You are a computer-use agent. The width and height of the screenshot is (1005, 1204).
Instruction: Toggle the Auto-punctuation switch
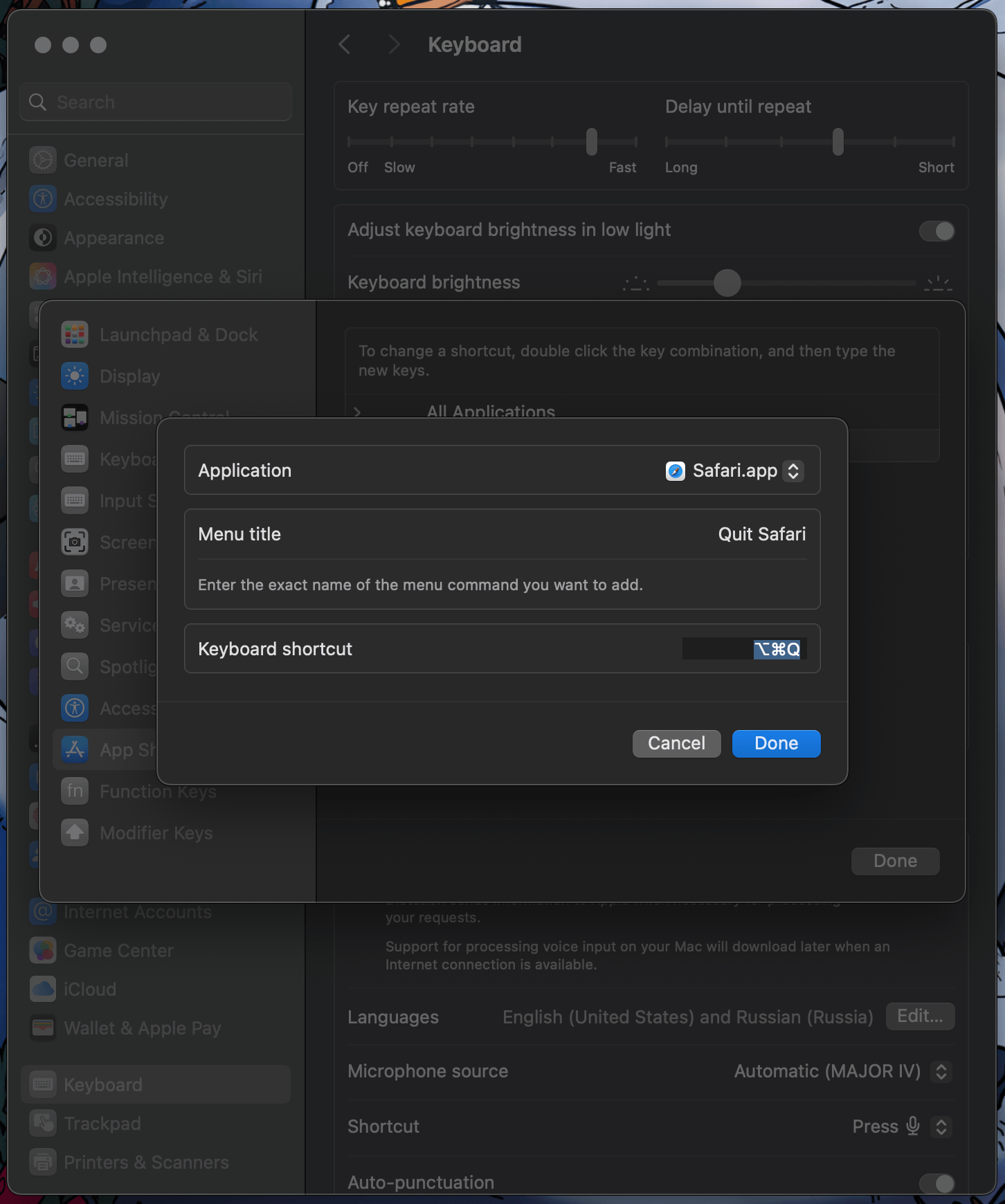pyautogui.click(x=936, y=1183)
